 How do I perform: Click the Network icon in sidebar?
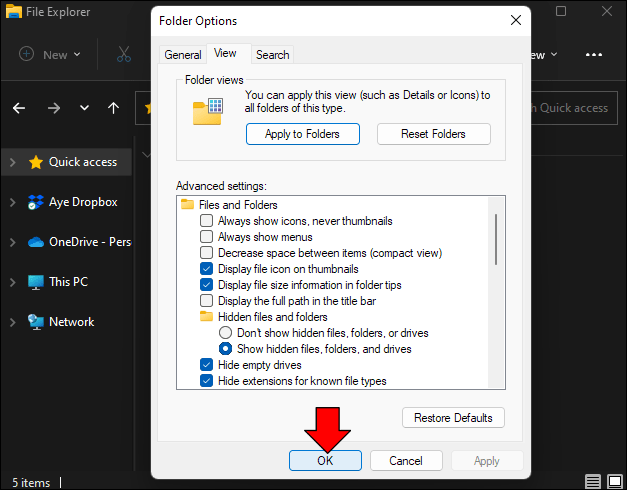[36, 322]
